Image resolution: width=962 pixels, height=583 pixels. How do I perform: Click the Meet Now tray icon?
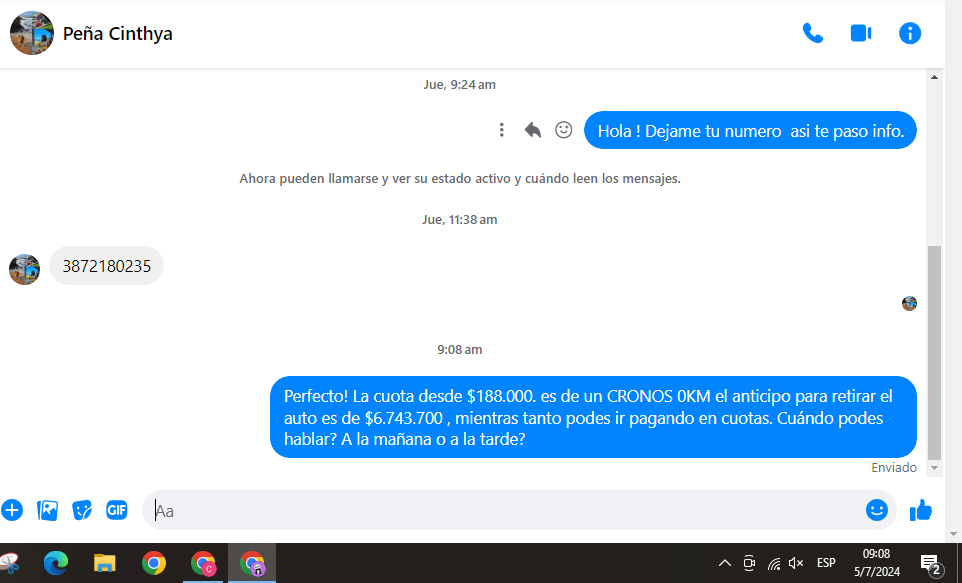pos(749,563)
